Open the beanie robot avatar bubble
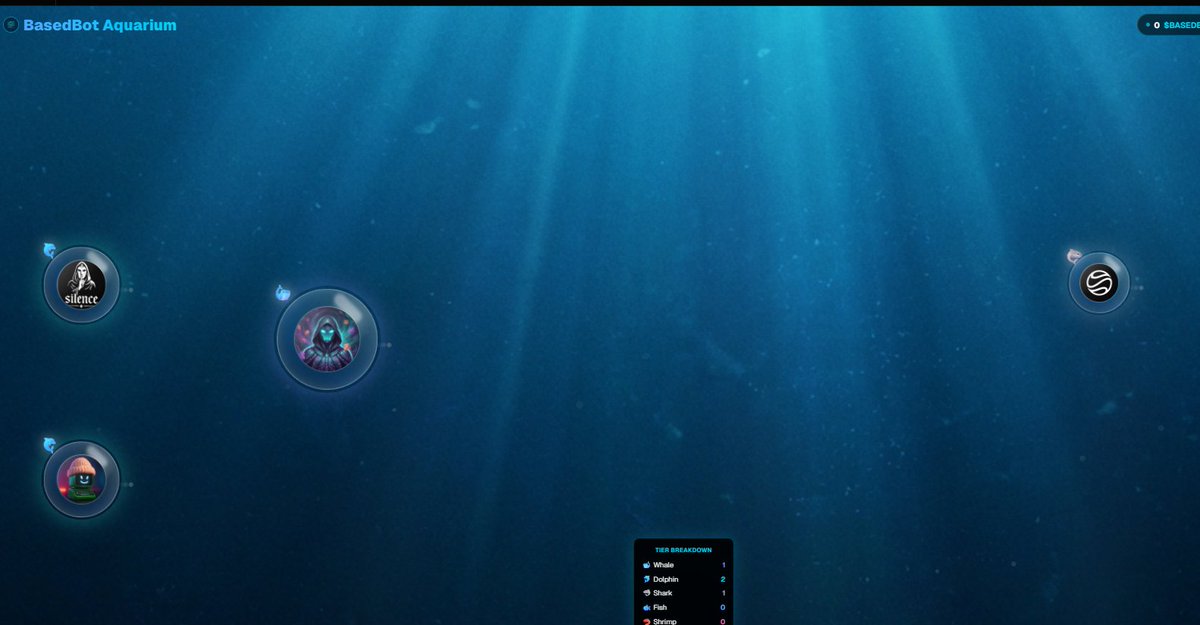 click(81, 480)
